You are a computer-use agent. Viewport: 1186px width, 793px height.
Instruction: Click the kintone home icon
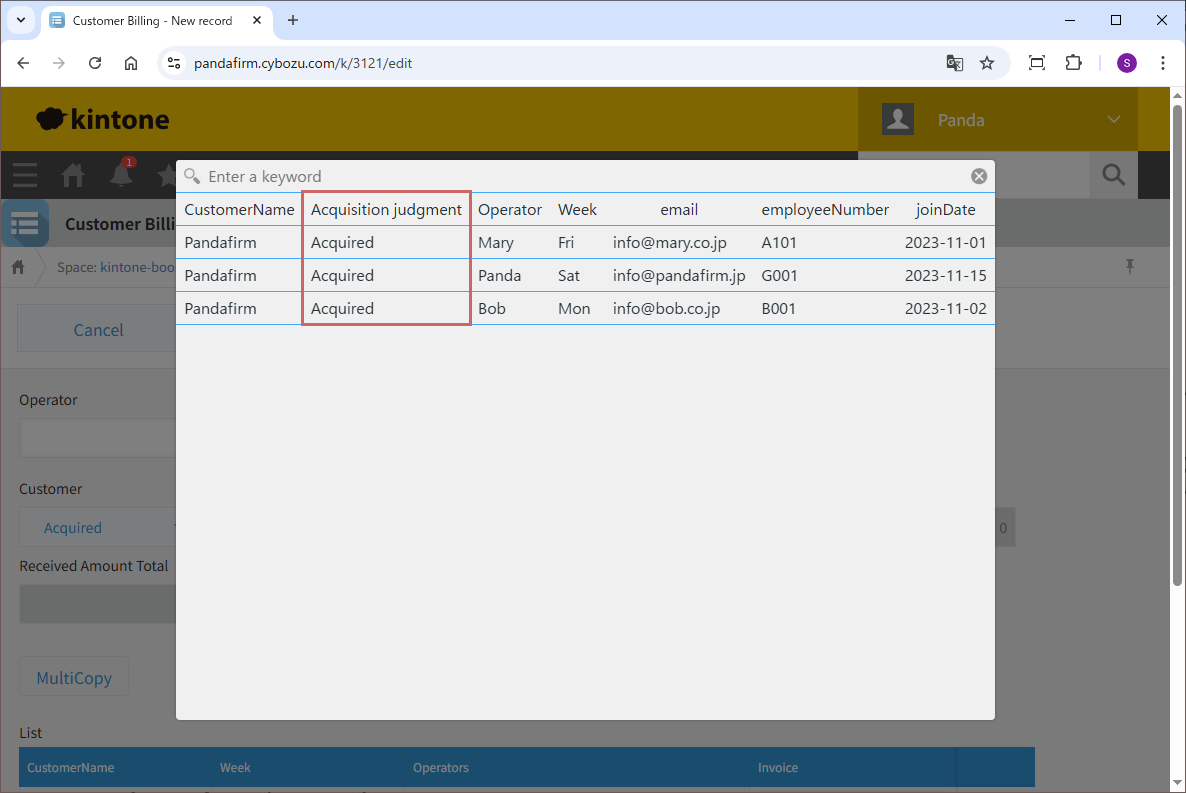pos(73,176)
